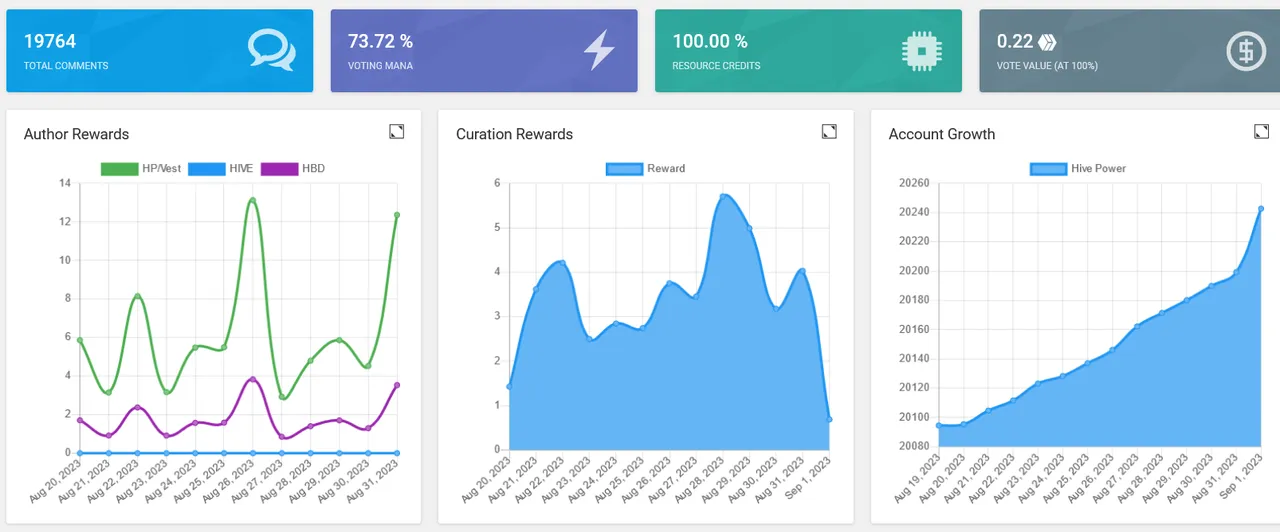Image resolution: width=1280 pixels, height=532 pixels.
Task: Click the Aug 31 HP/Vest data point
Action: tap(397, 215)
